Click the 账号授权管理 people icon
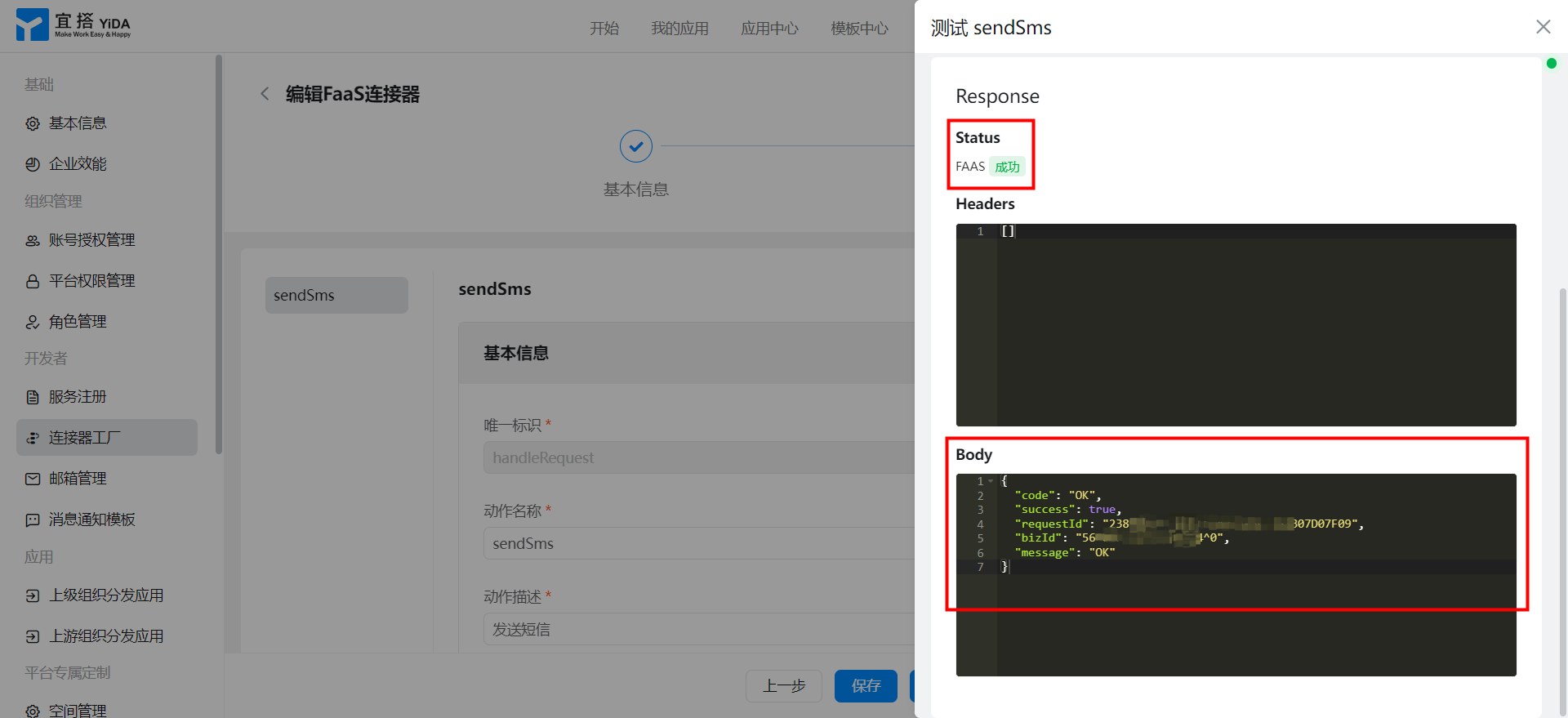This screenshot has height=718, width=1568. click(33, 240)
